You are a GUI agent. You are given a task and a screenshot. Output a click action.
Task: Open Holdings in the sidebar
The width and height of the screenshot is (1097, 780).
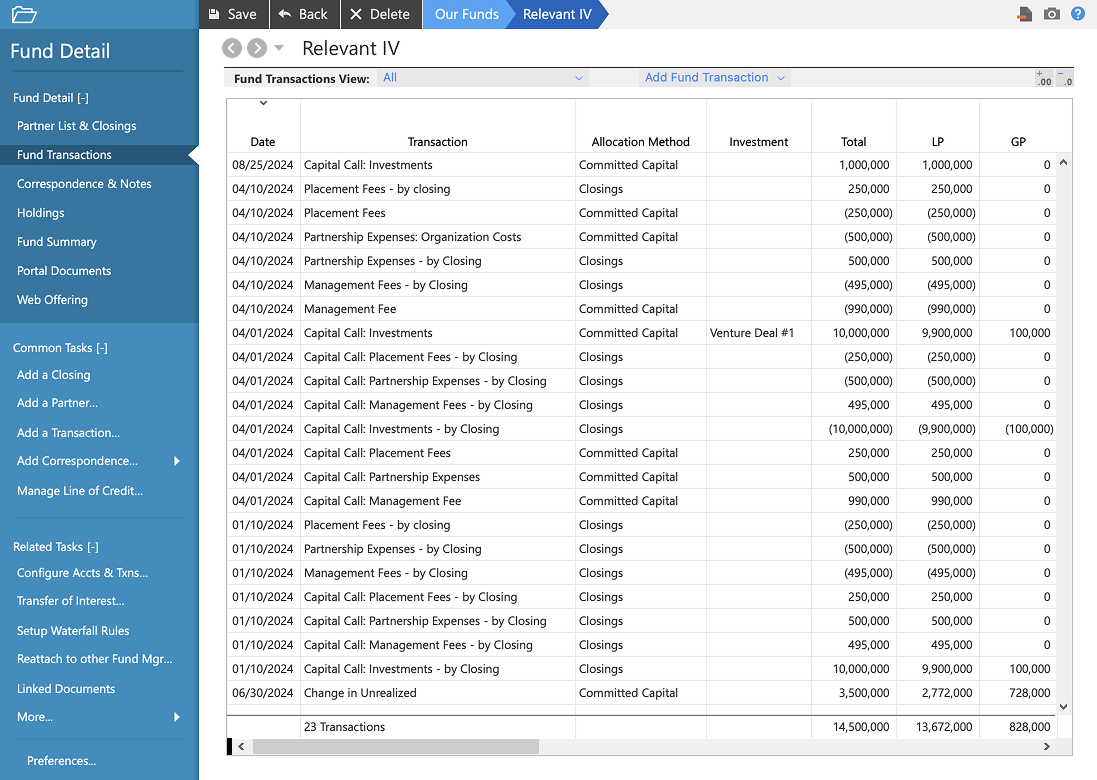click(x=41, y=213)
